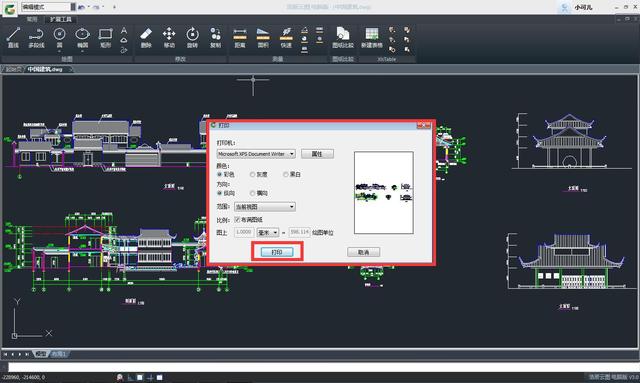Viewport: 640px width, 383px height.
Task: Open the Microsoft XPS Document Writer printer dropdown
Action: 256,154
